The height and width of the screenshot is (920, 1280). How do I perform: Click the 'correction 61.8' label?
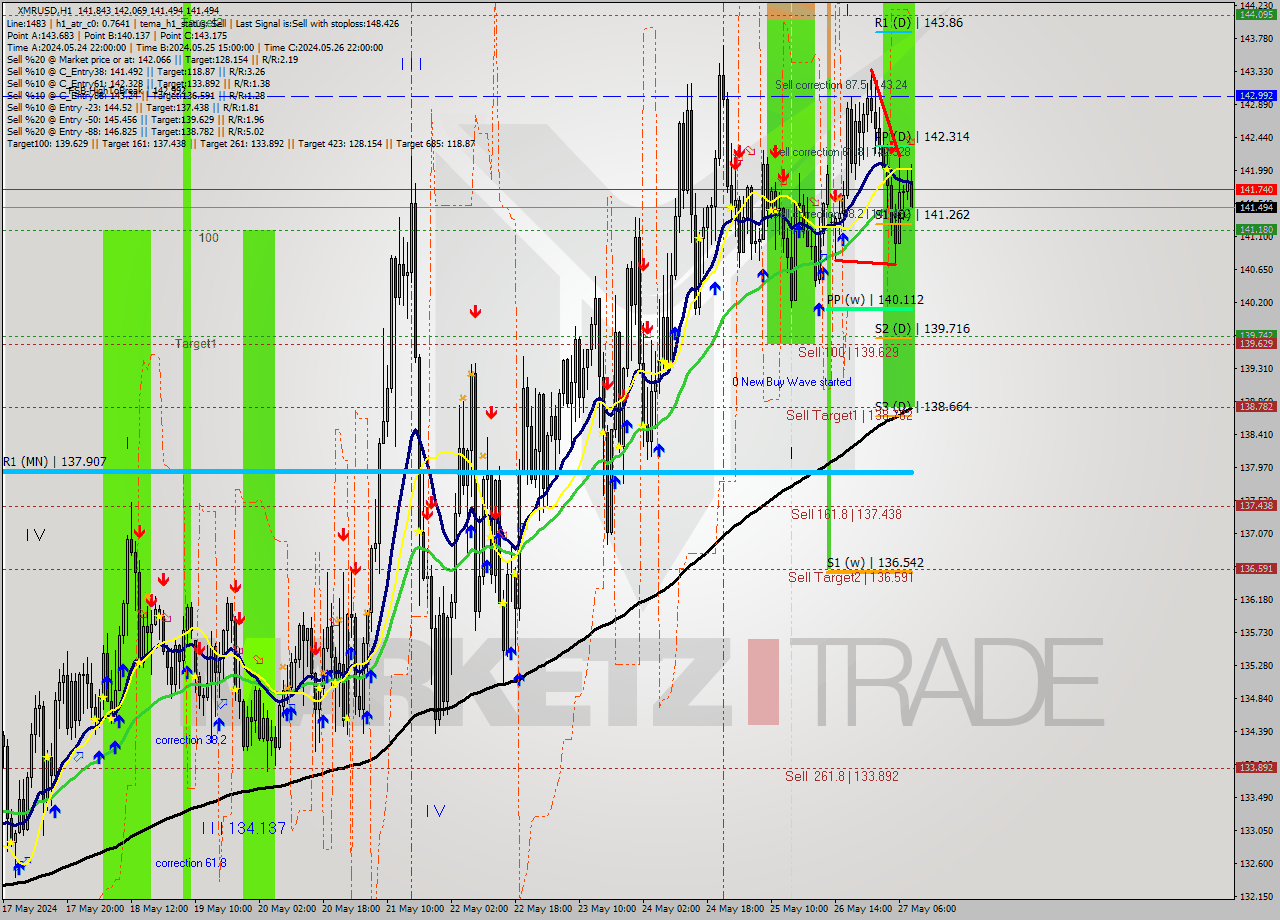190,863
